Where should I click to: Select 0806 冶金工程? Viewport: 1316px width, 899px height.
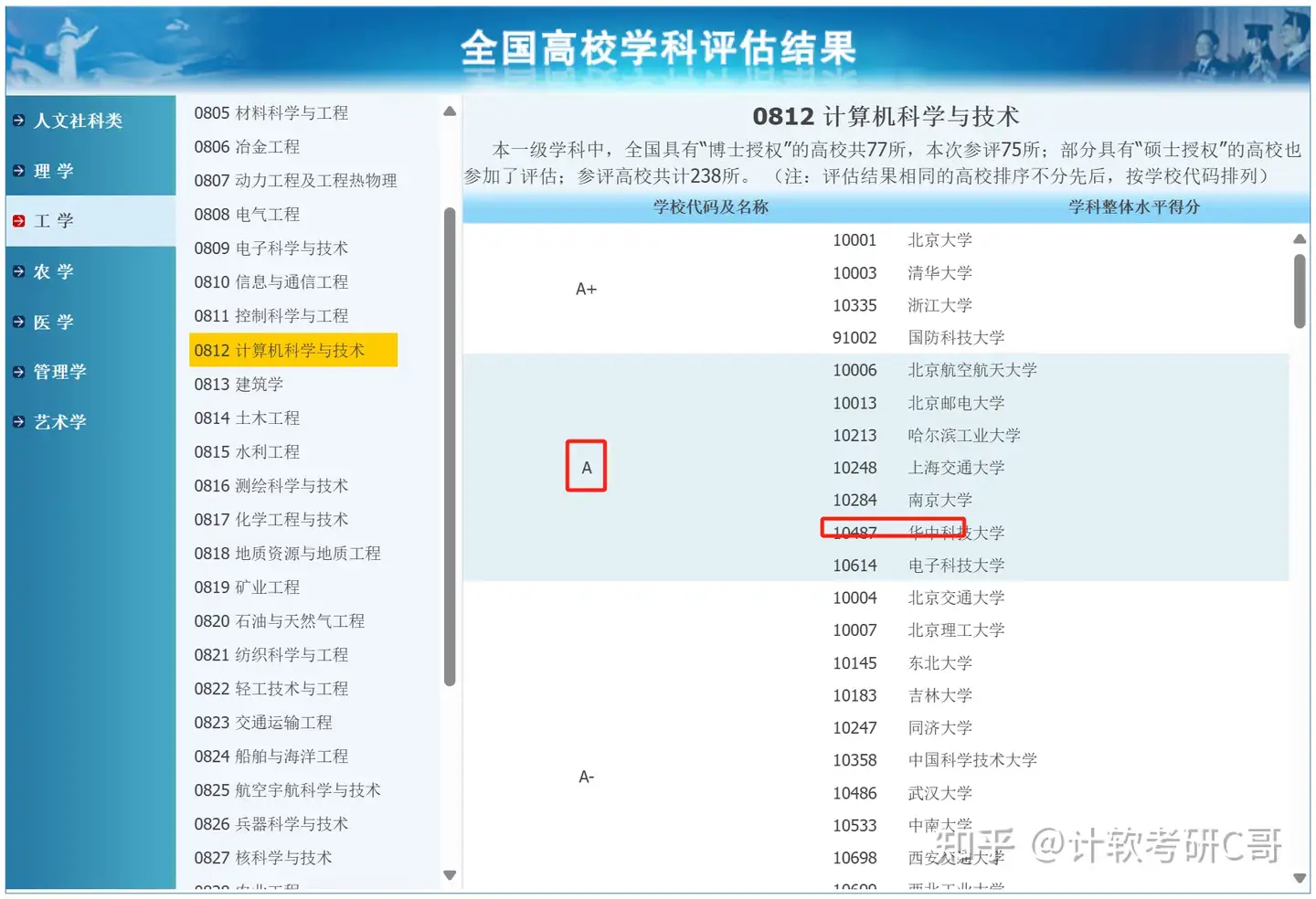tap(247, 147)
